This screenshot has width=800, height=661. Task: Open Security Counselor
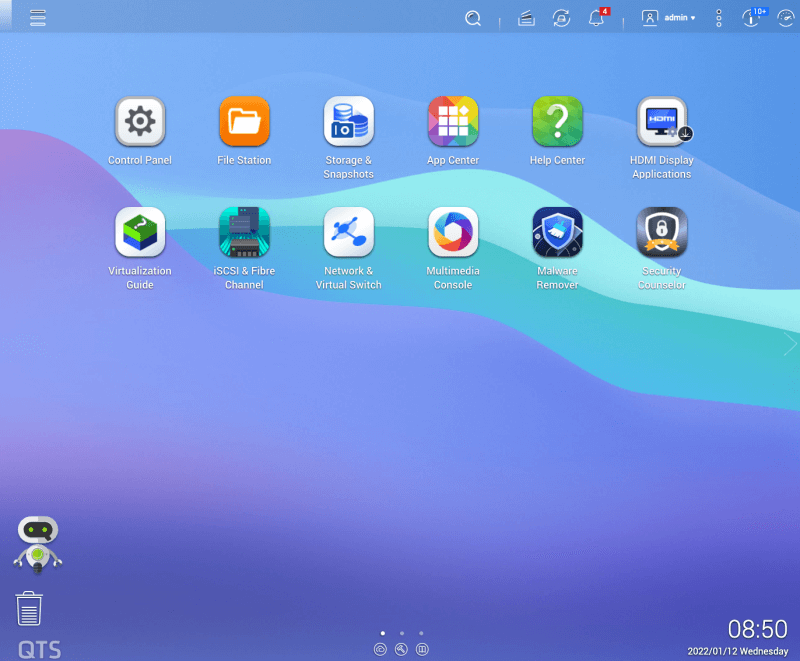point(661,232)
